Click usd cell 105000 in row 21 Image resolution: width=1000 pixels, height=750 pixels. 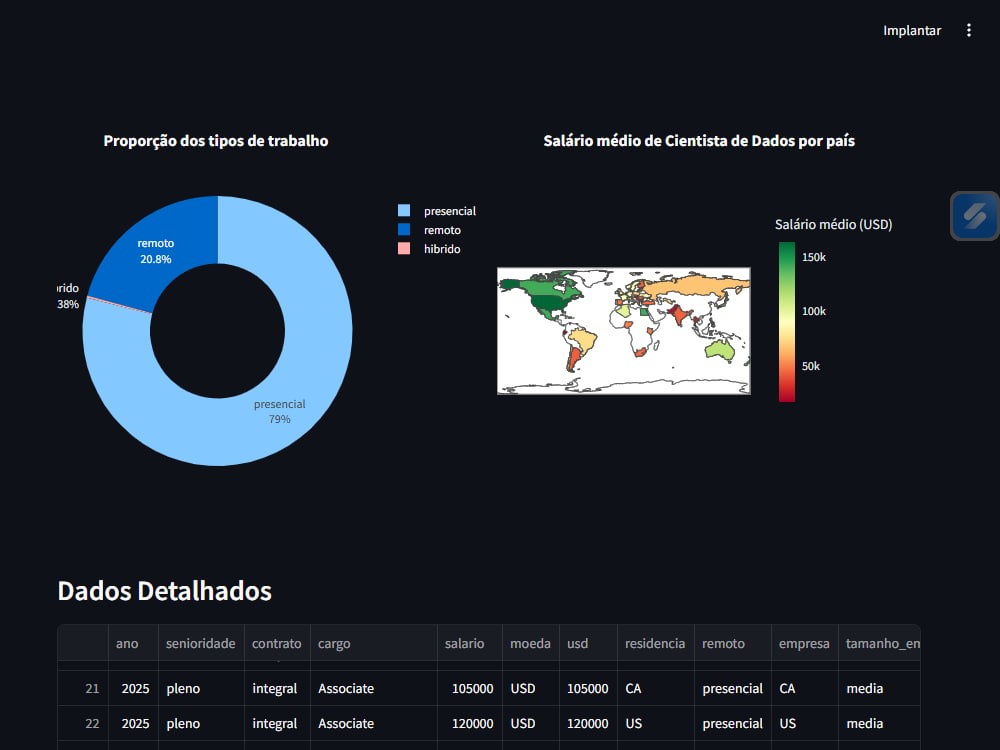[x=588, y=688]
